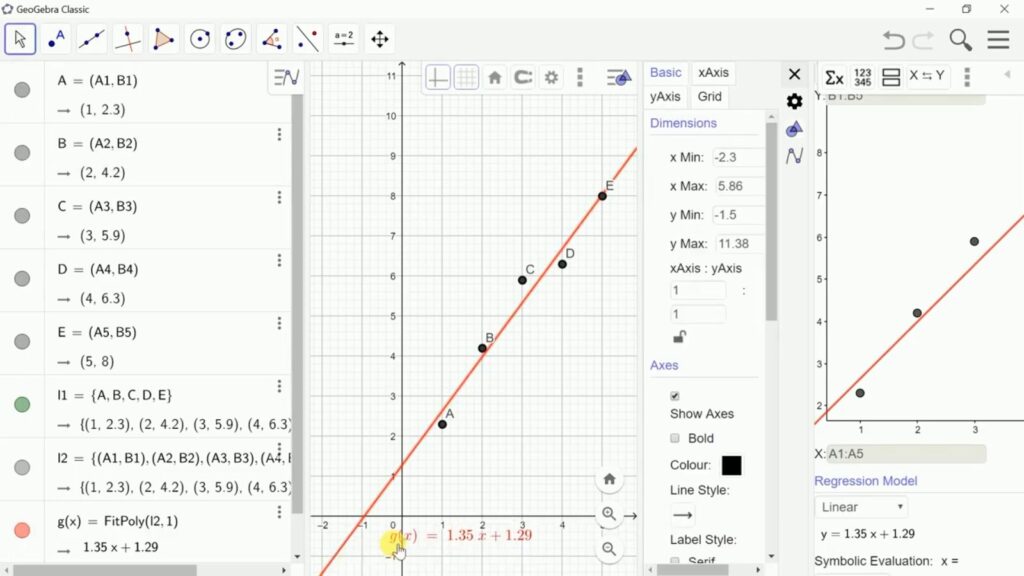This screenshot has height=576, width=1024.
Task: Open the more options menu for list l1
Action: 280,386
